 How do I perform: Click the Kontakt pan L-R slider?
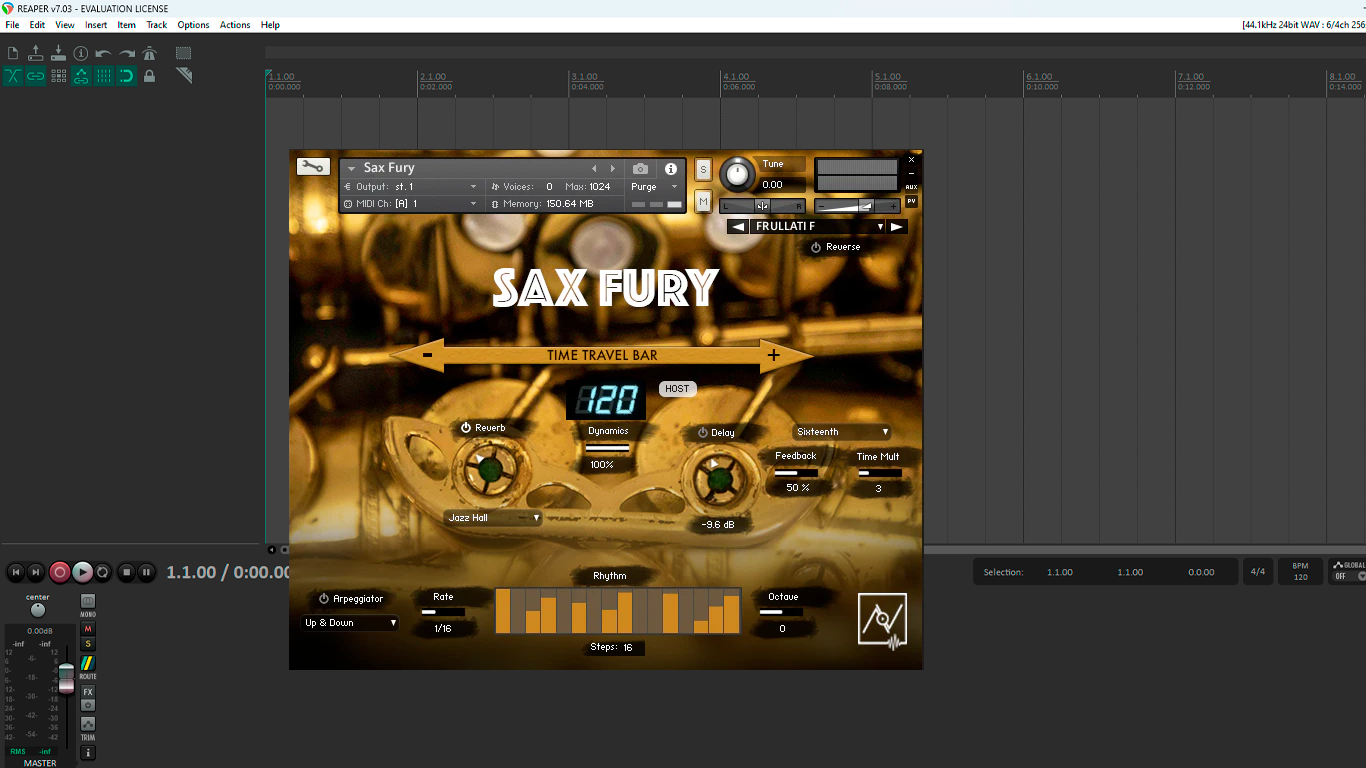click(762, 206)
